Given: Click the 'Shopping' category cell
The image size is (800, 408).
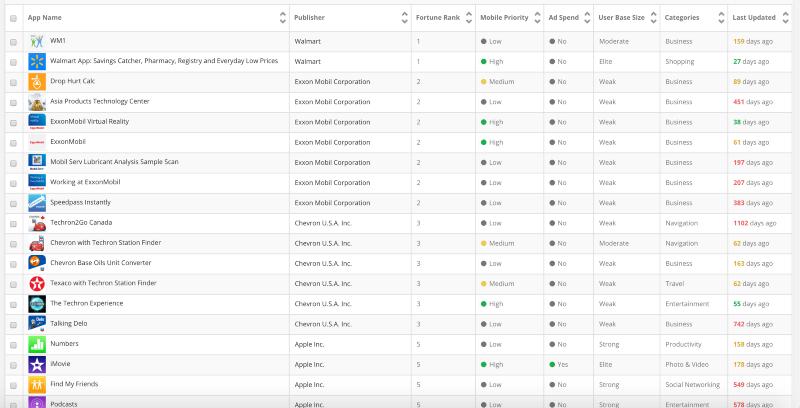Looking at the screenshot, I should (680, 62).
